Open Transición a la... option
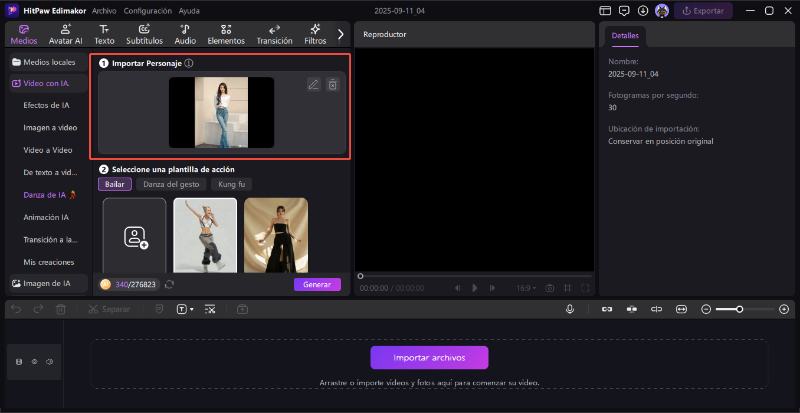The width and height of the screenshot is (800, 413). coord(48,239)
